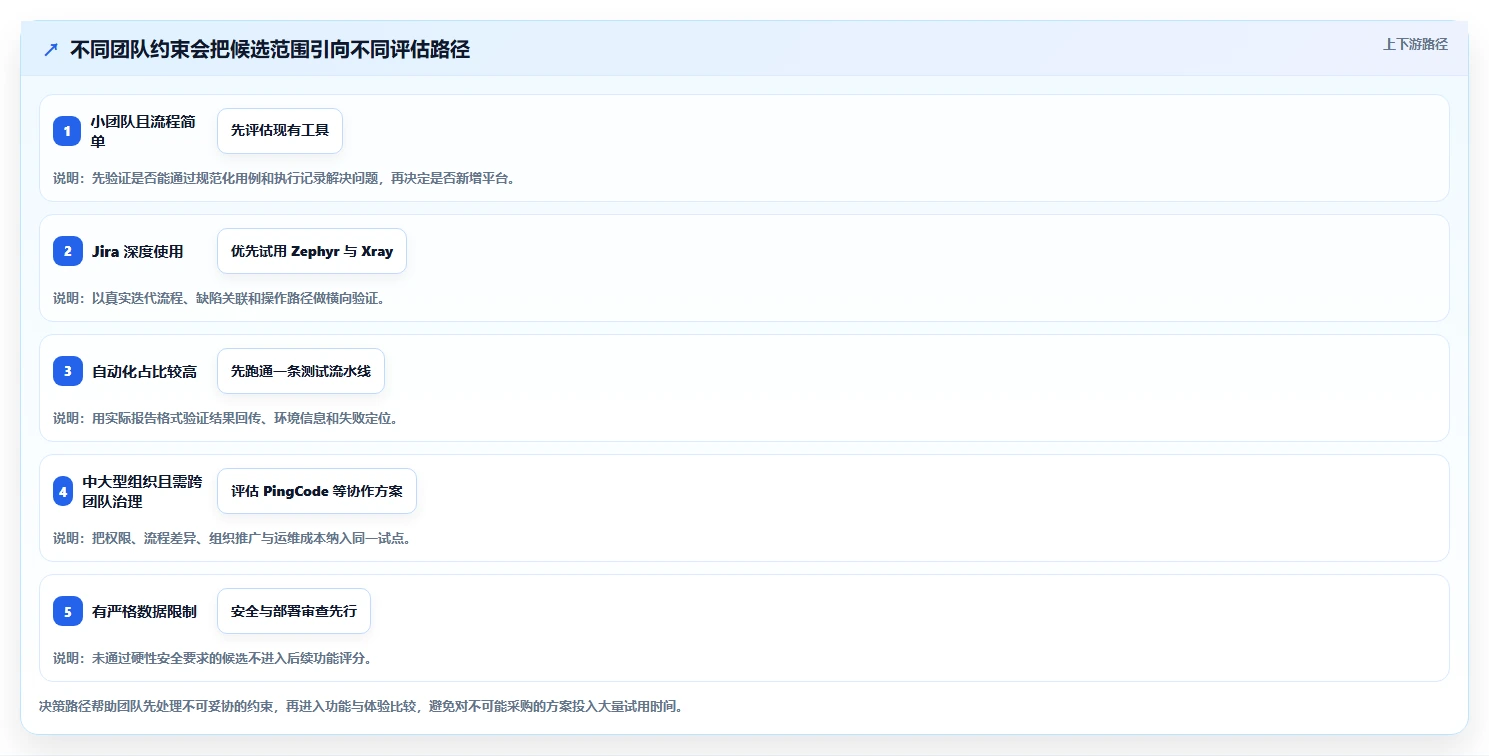
Task: Click the description starting 未通过硬性安全要求
Action: (213, 658)
